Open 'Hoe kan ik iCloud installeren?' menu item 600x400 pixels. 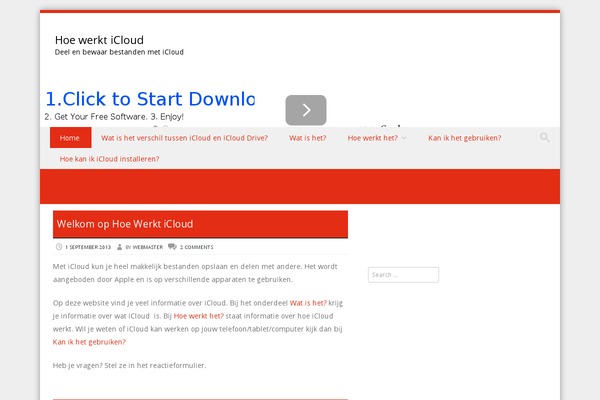click(x=109, y=159)
